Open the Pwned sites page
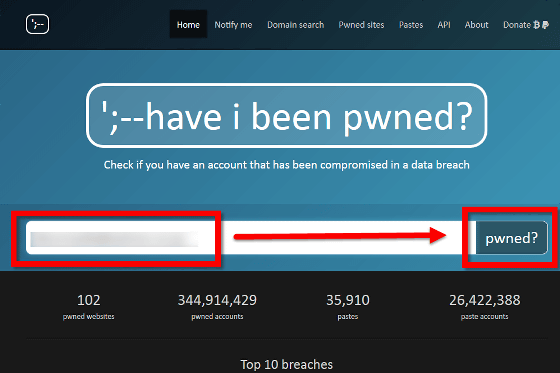Viewport: 560px width, 373px height. pos(361,25)
